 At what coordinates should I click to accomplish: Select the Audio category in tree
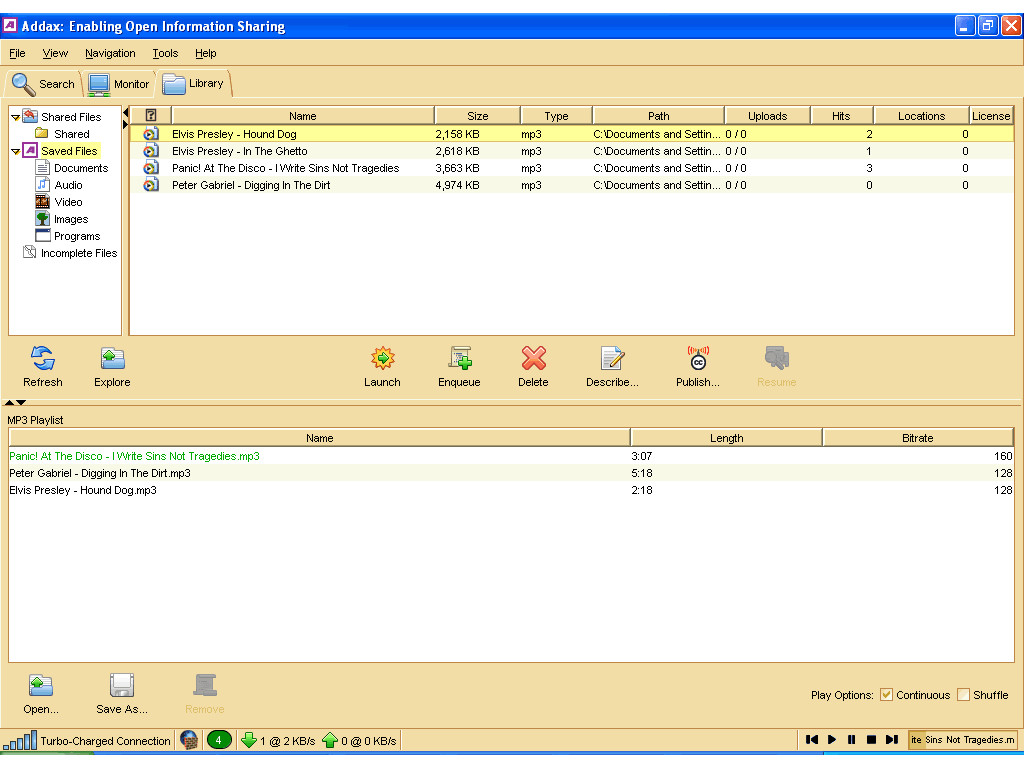tap(68, 185)
